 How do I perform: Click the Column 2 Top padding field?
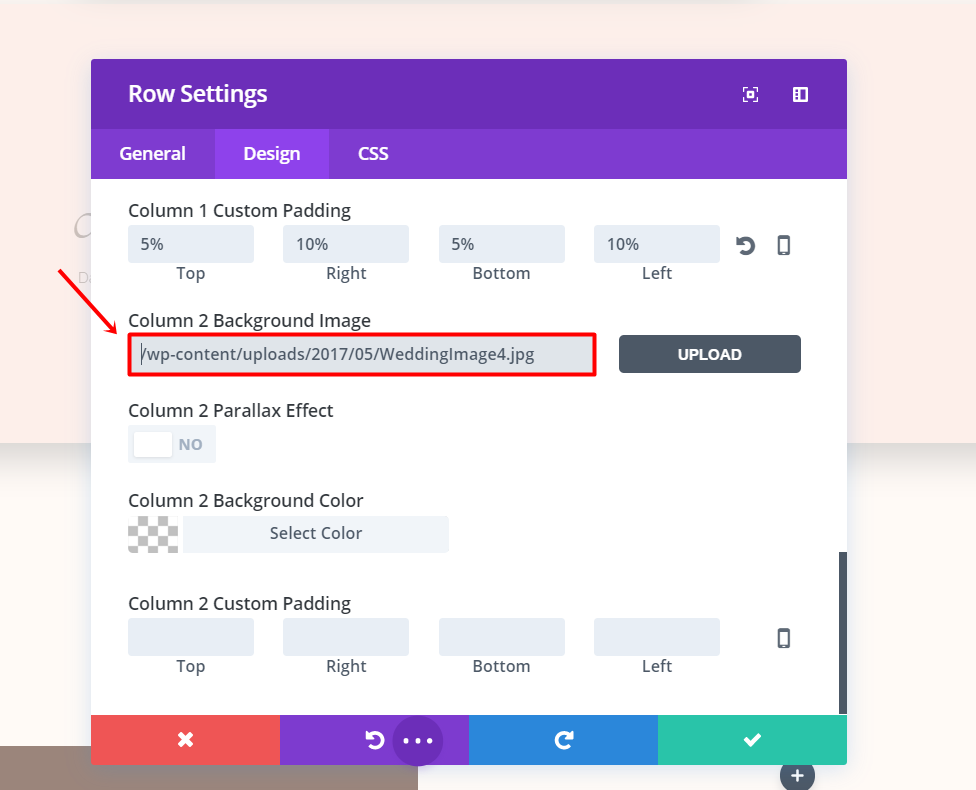click(190, 637)
